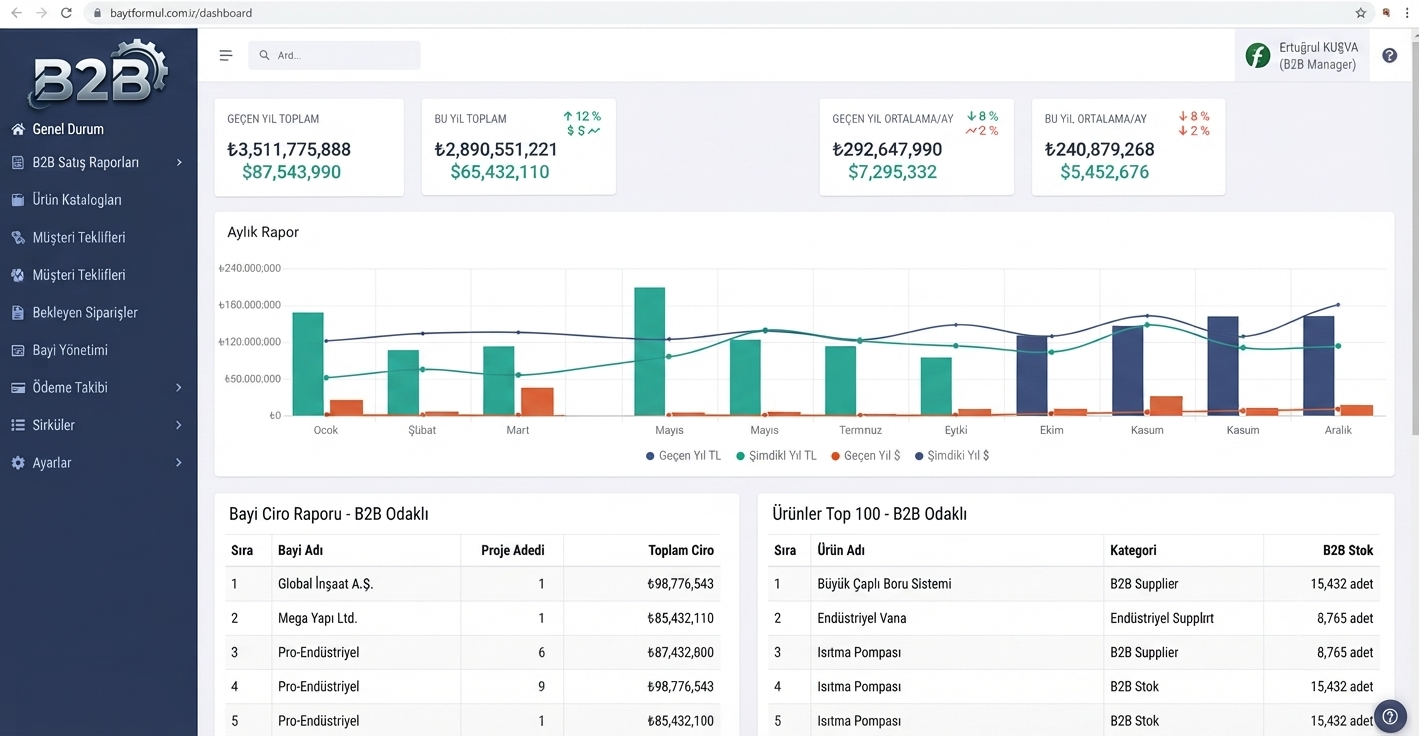Sort by the Proje Adedi column header
The width and height of the screenshot is (1419, 736).
coord(513,551)
